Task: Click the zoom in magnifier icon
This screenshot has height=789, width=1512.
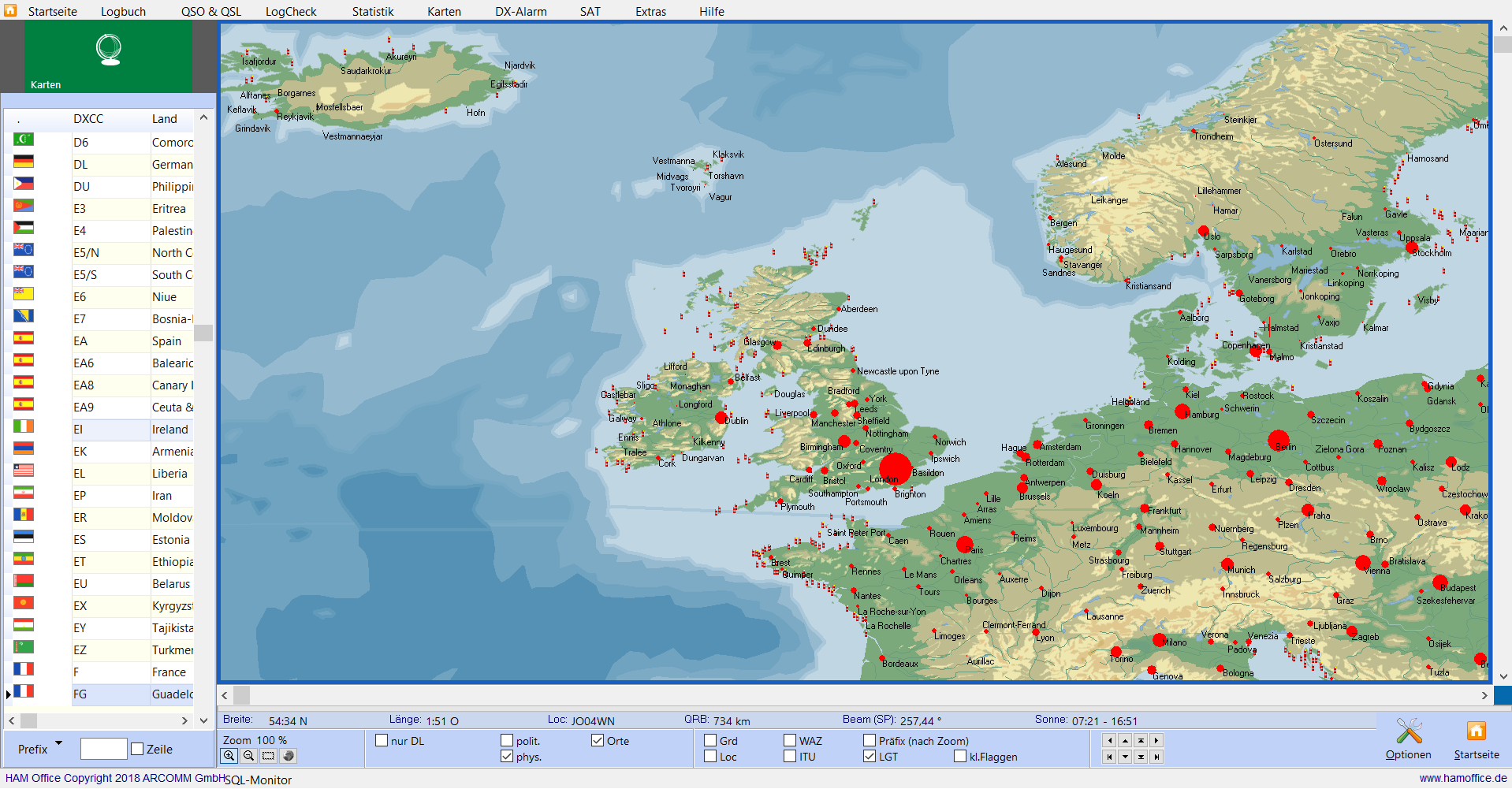Action: (229, 756)
